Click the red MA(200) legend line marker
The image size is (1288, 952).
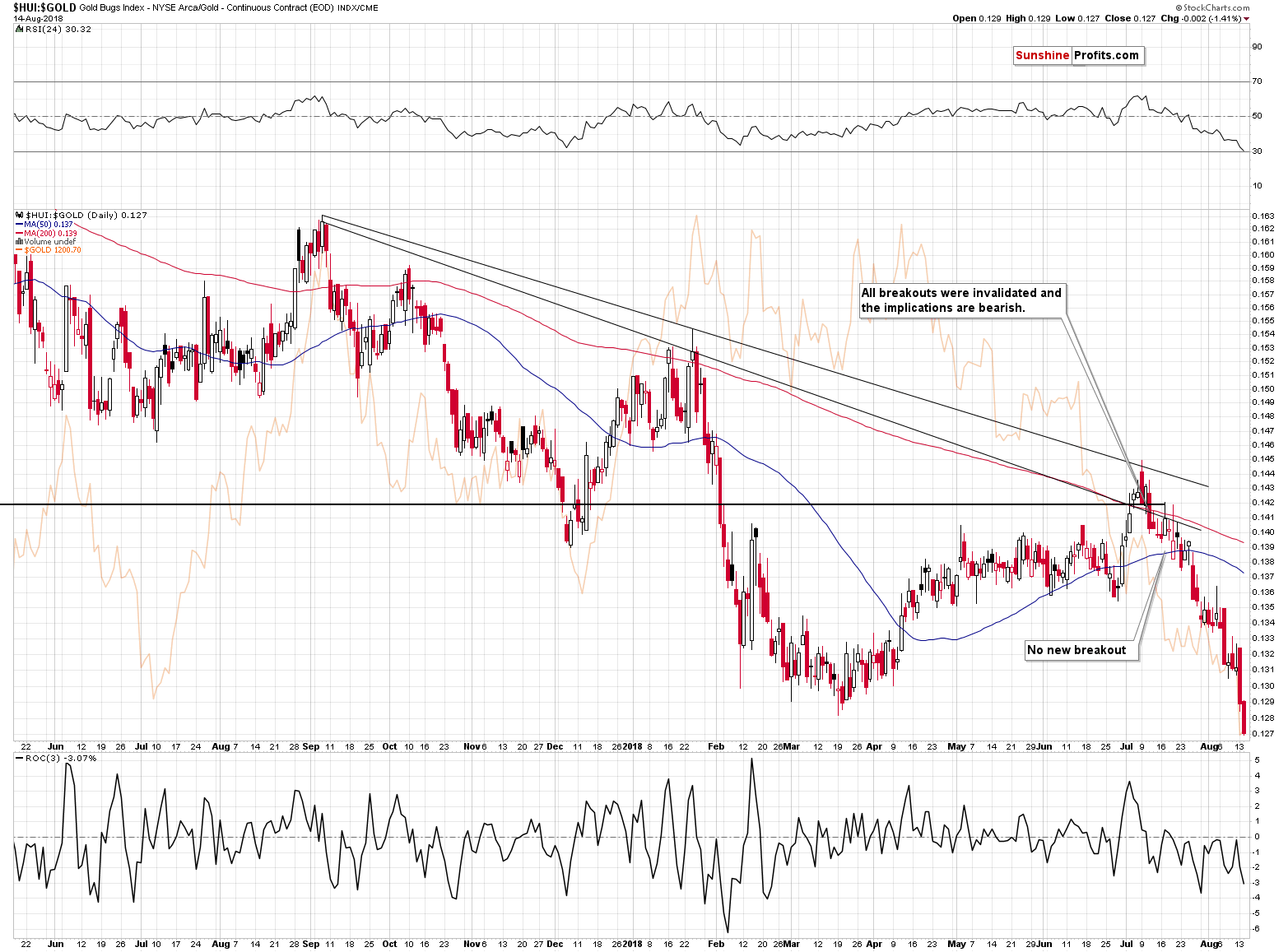(x=19, y=234)
